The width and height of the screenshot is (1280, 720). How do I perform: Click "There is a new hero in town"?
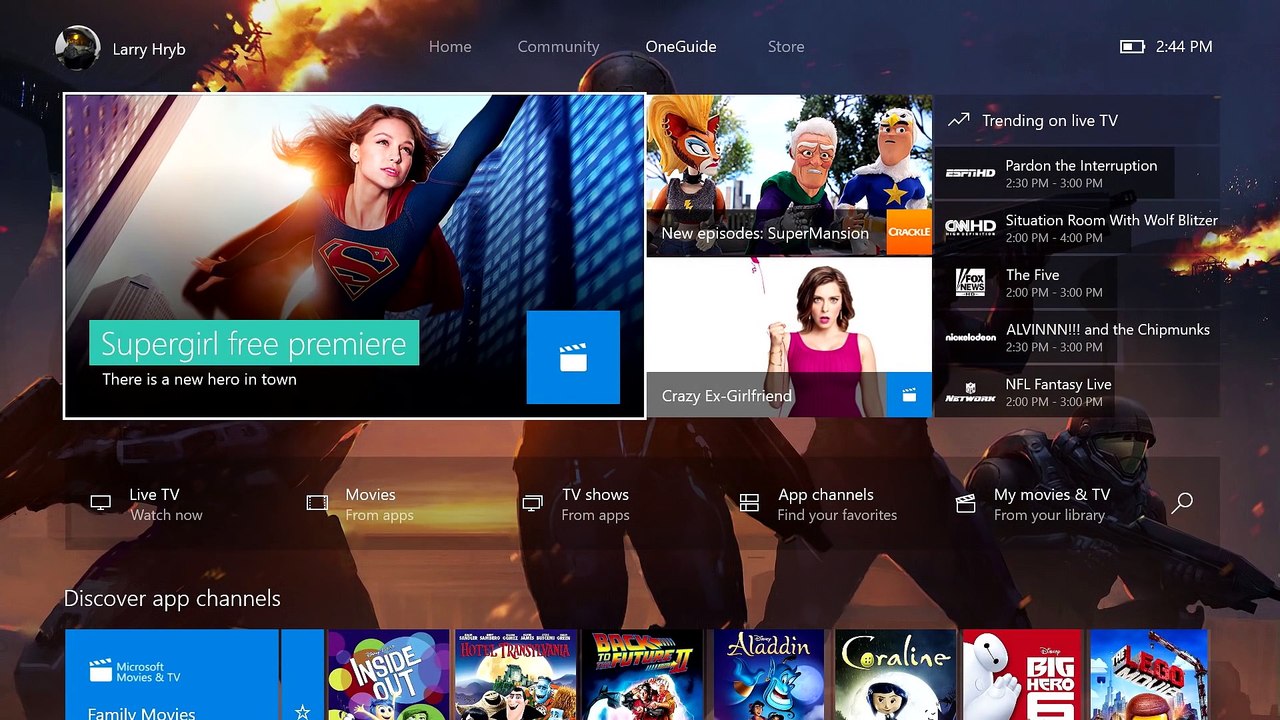click(x=199, y=380)
